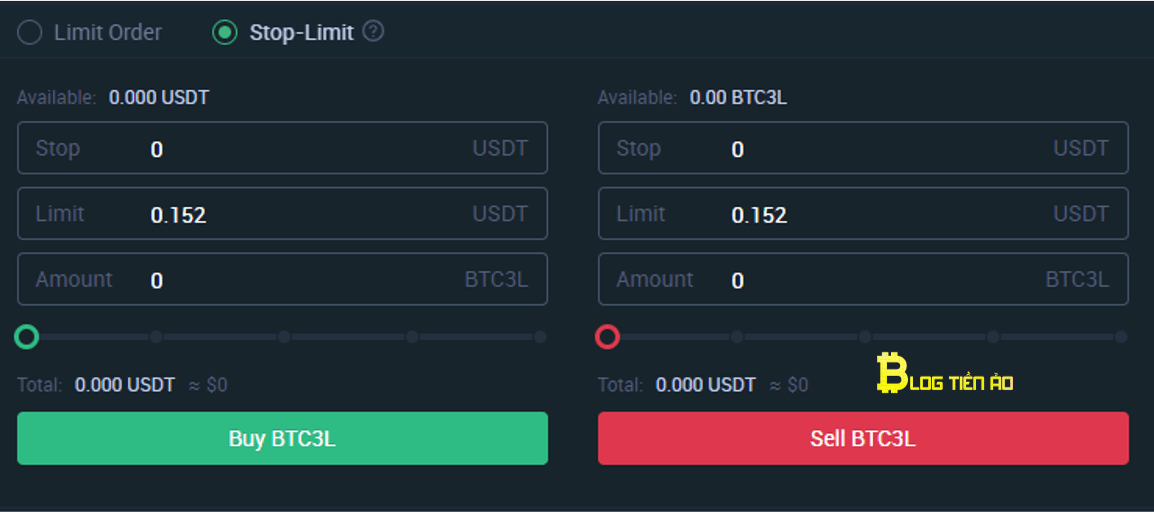
Task: Set buy slider to the 25% marker
Action: click(x=156, y=337)
